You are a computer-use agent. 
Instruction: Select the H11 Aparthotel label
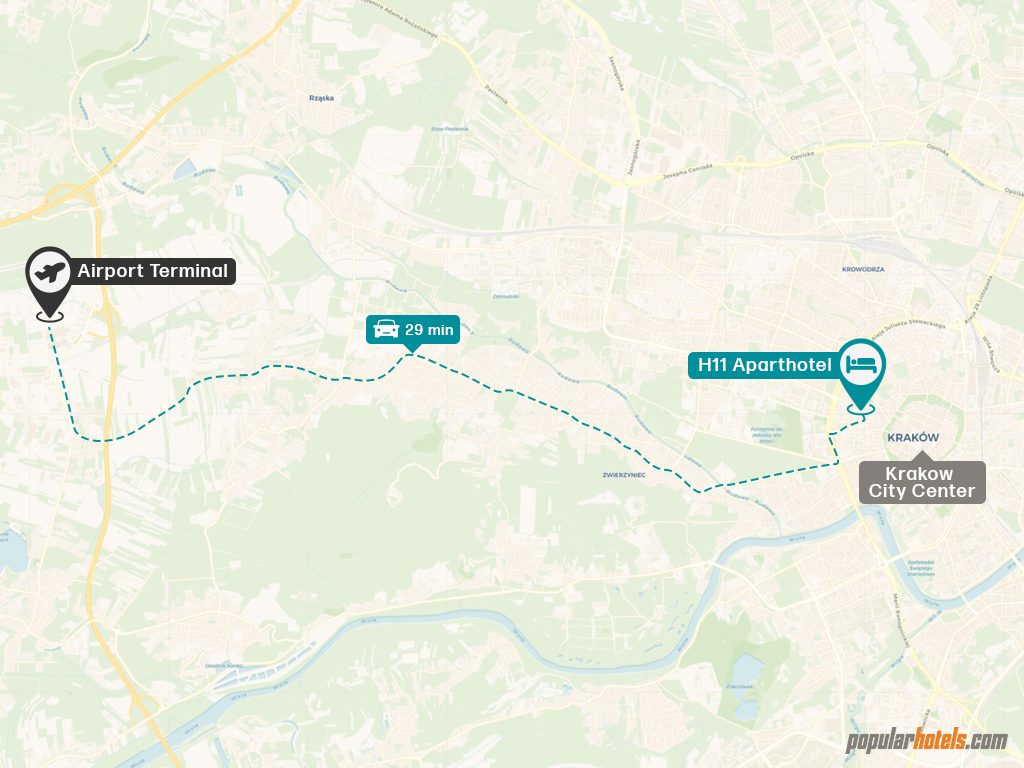click(x=765, y=364)
